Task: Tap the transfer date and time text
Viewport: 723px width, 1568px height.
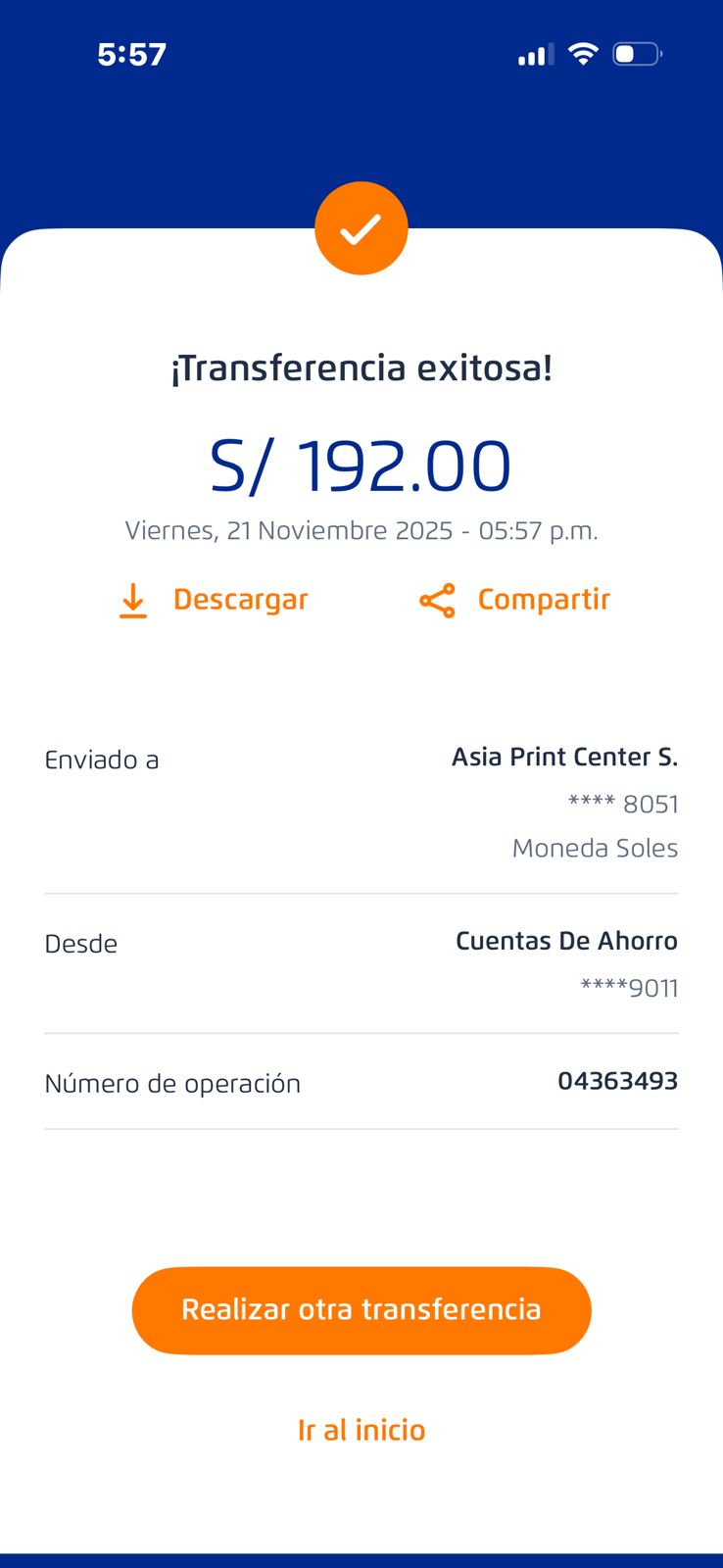Action: point(361,531)
